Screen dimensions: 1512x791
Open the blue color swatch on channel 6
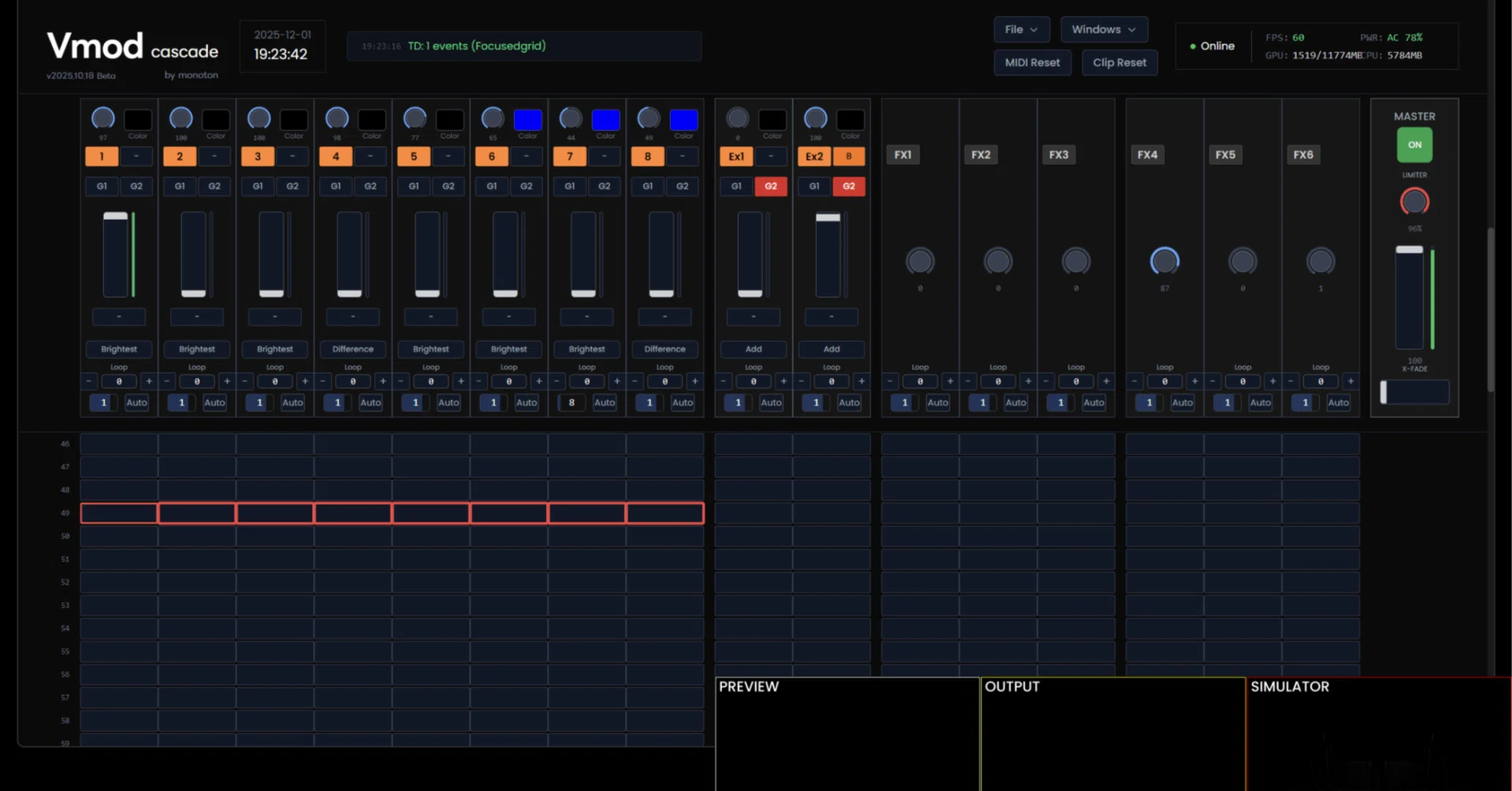click(527, 120)
